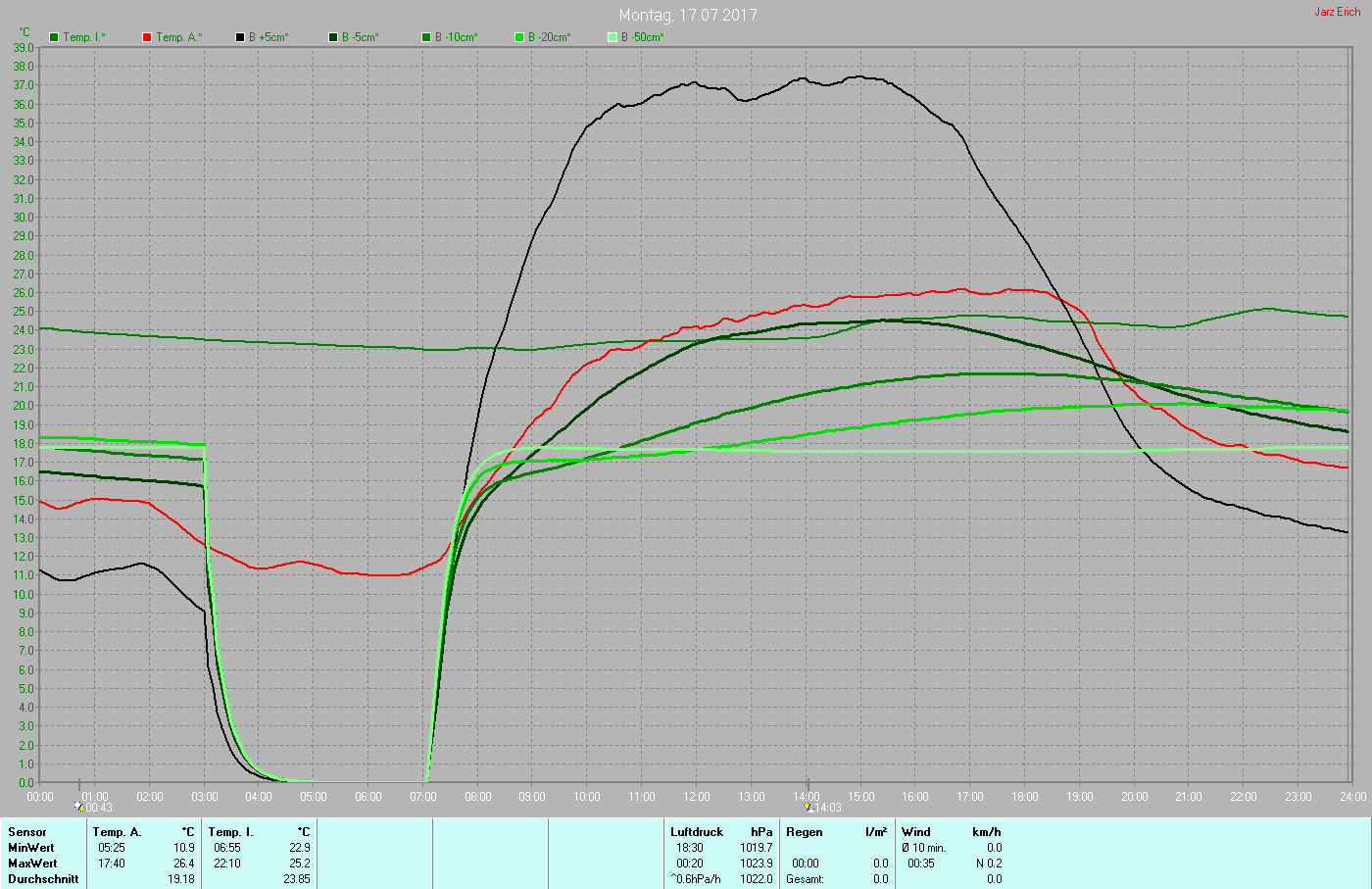Click the 'Jarz Erich' author text
The width and height of the screenshot is (1372, 889).
point(1338,12)
